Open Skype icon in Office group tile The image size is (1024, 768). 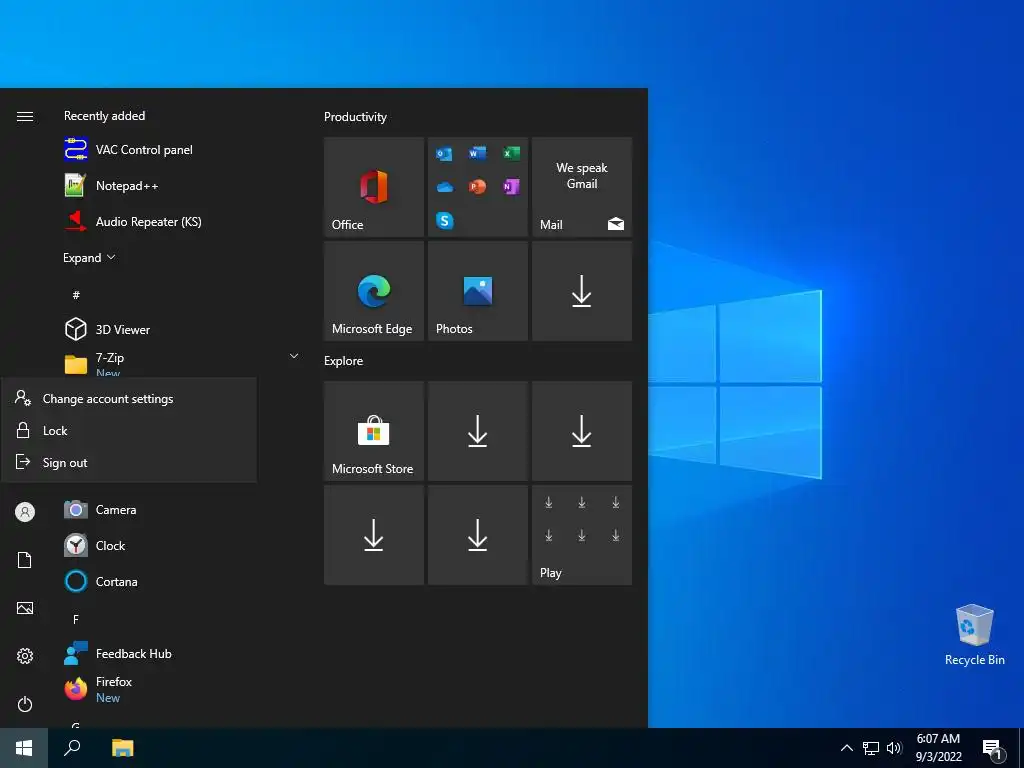point(445,221)
